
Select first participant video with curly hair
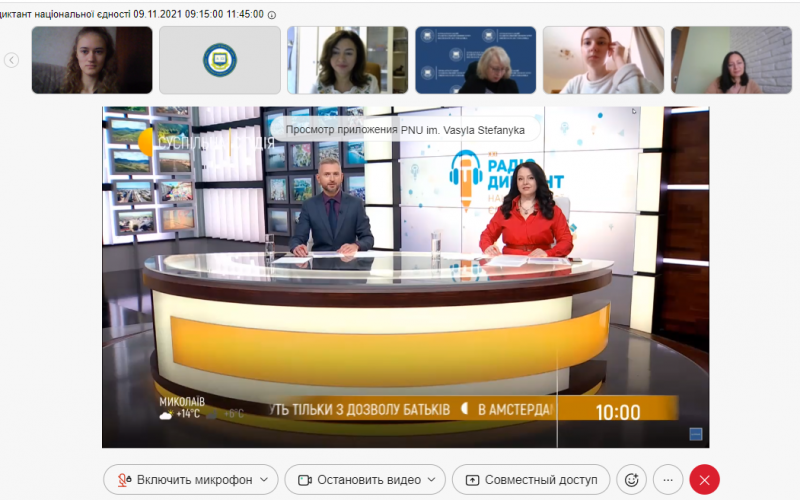(92, 60)
